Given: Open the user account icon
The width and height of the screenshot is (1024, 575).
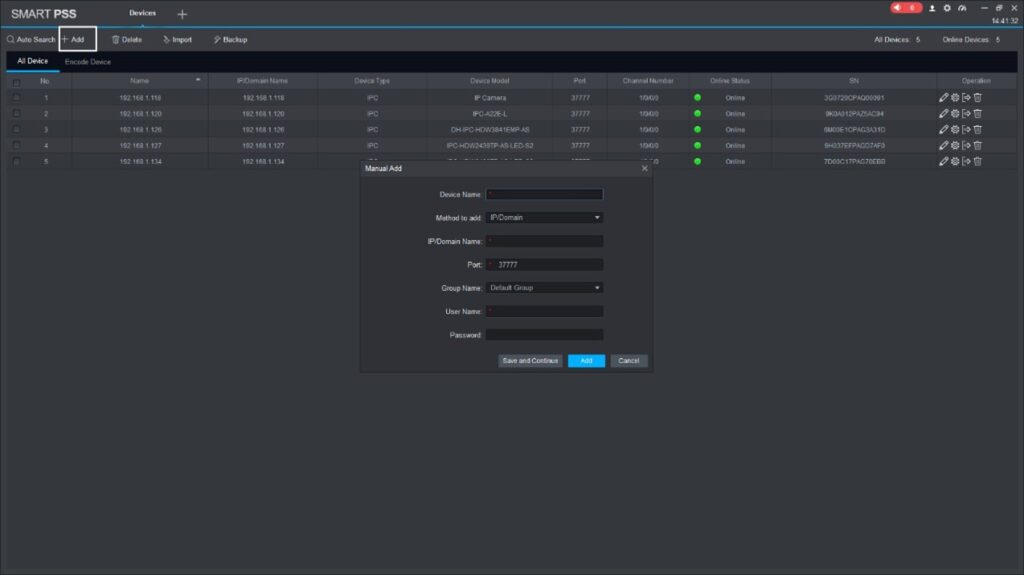Looking at the screenshot, I should 932,8.
